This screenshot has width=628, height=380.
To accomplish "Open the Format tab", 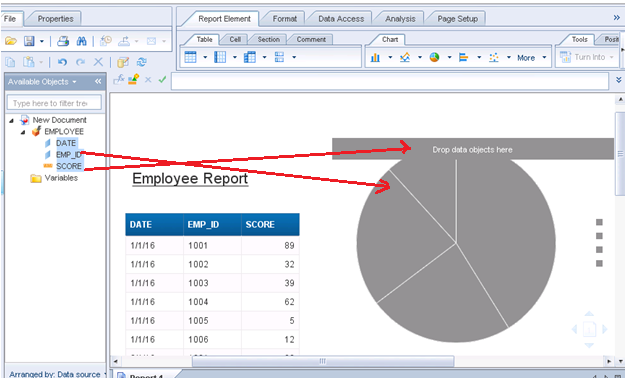I will [x=285, y=19].
